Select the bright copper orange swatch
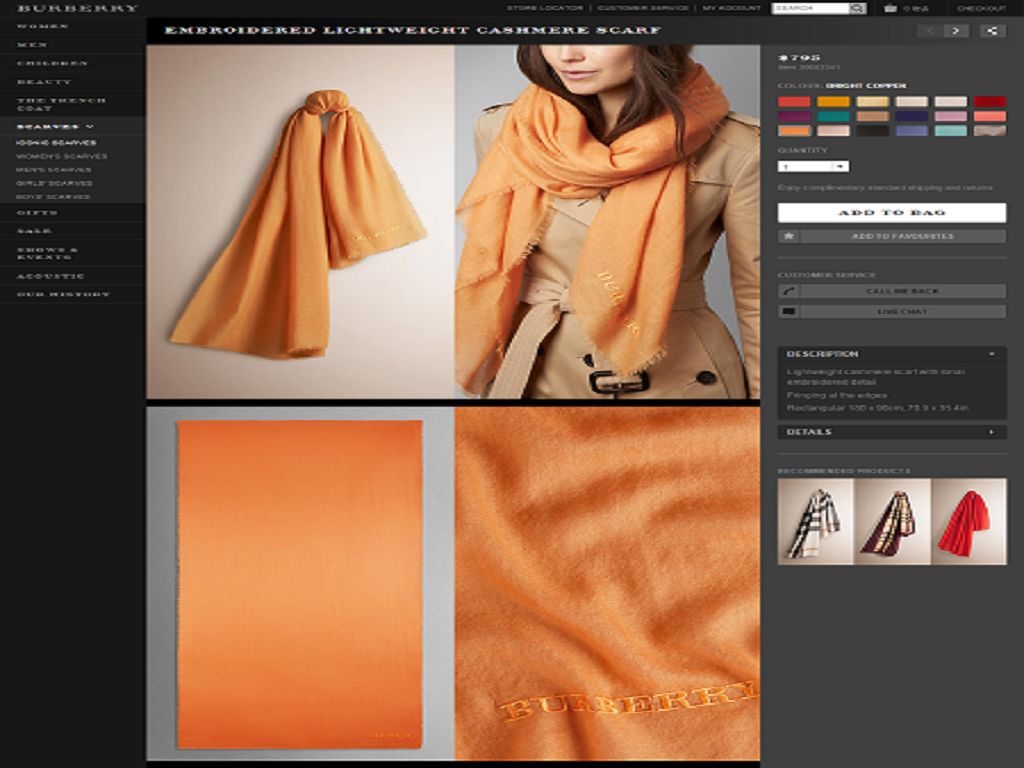The height and width of the screenshot is (768, 1024). [794, 131]
